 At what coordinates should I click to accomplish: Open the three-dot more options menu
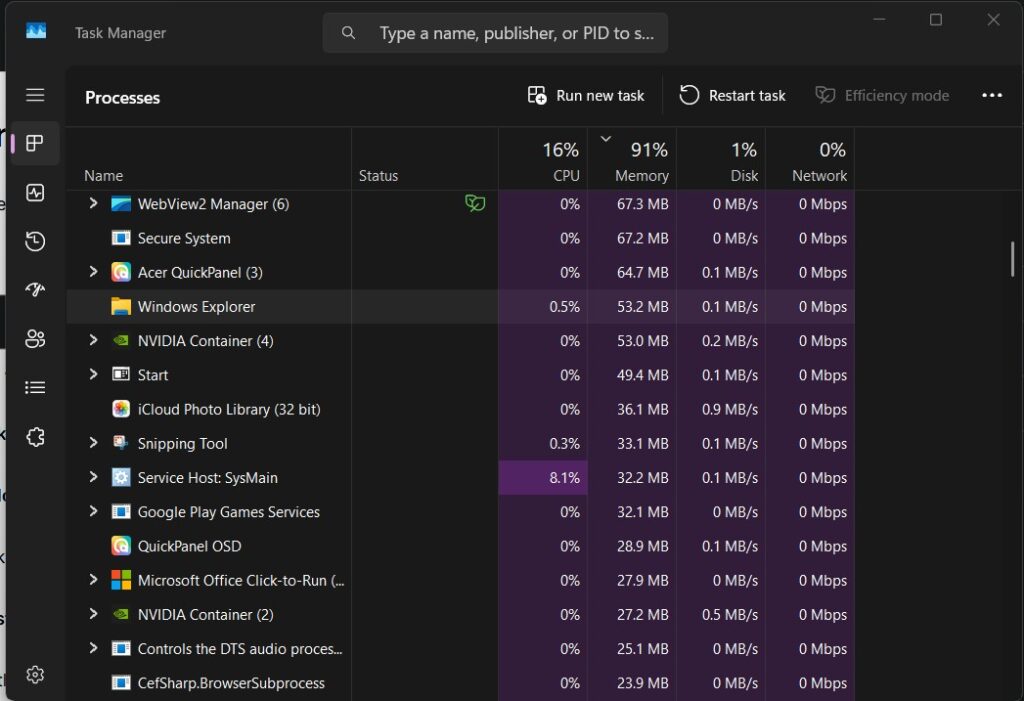[x=991, y=95]
